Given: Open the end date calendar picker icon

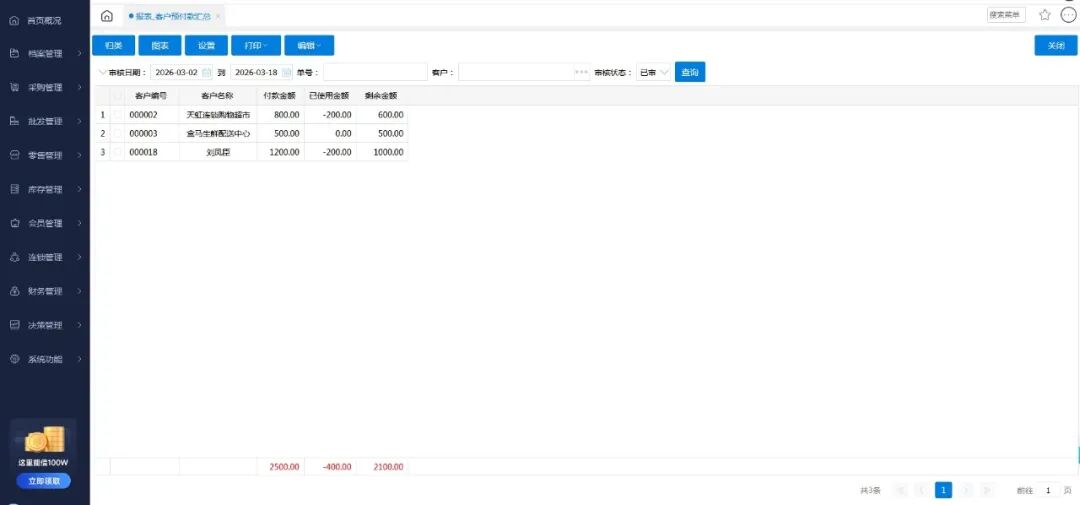Looking at the screenshot, I should click(287, 73).
